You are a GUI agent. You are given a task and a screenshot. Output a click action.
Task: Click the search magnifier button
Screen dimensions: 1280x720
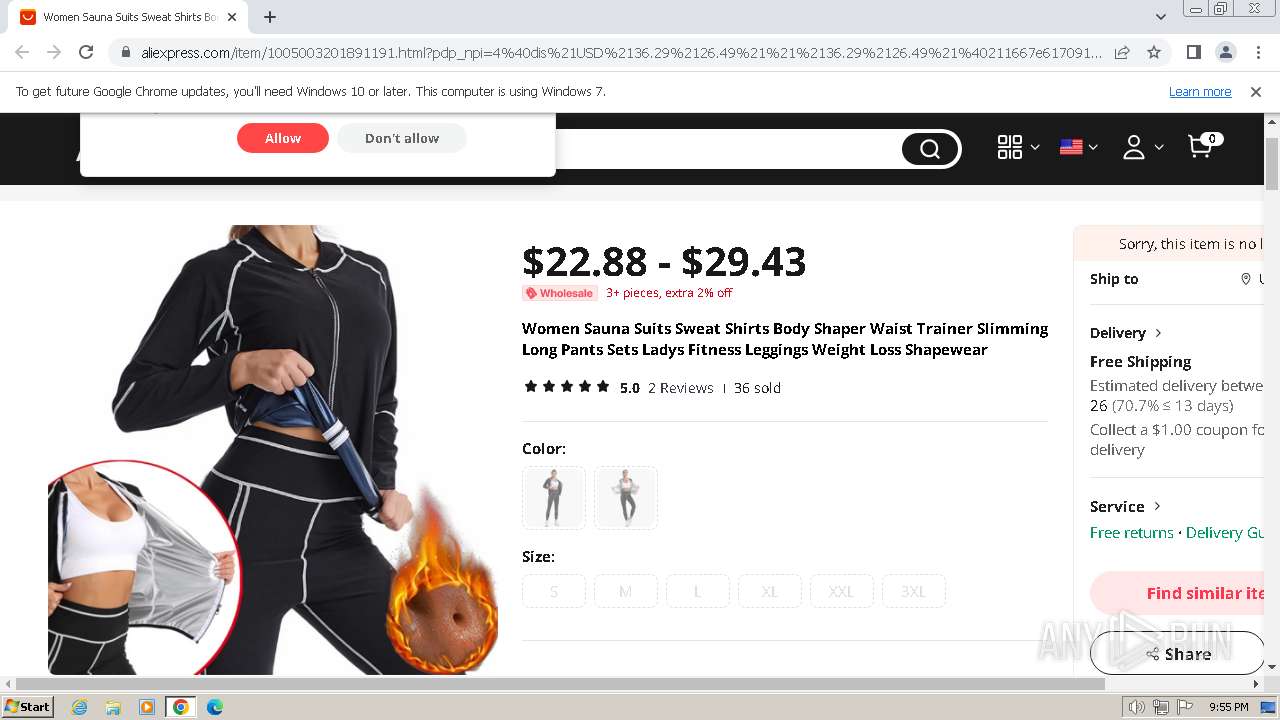[x=930, y=149]
